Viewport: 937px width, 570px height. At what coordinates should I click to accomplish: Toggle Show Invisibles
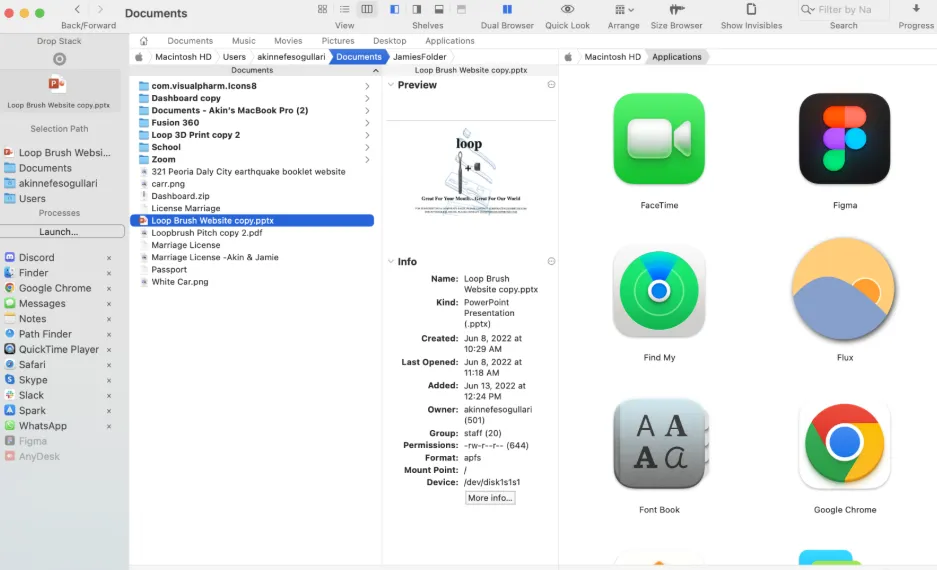pos(751,9)
